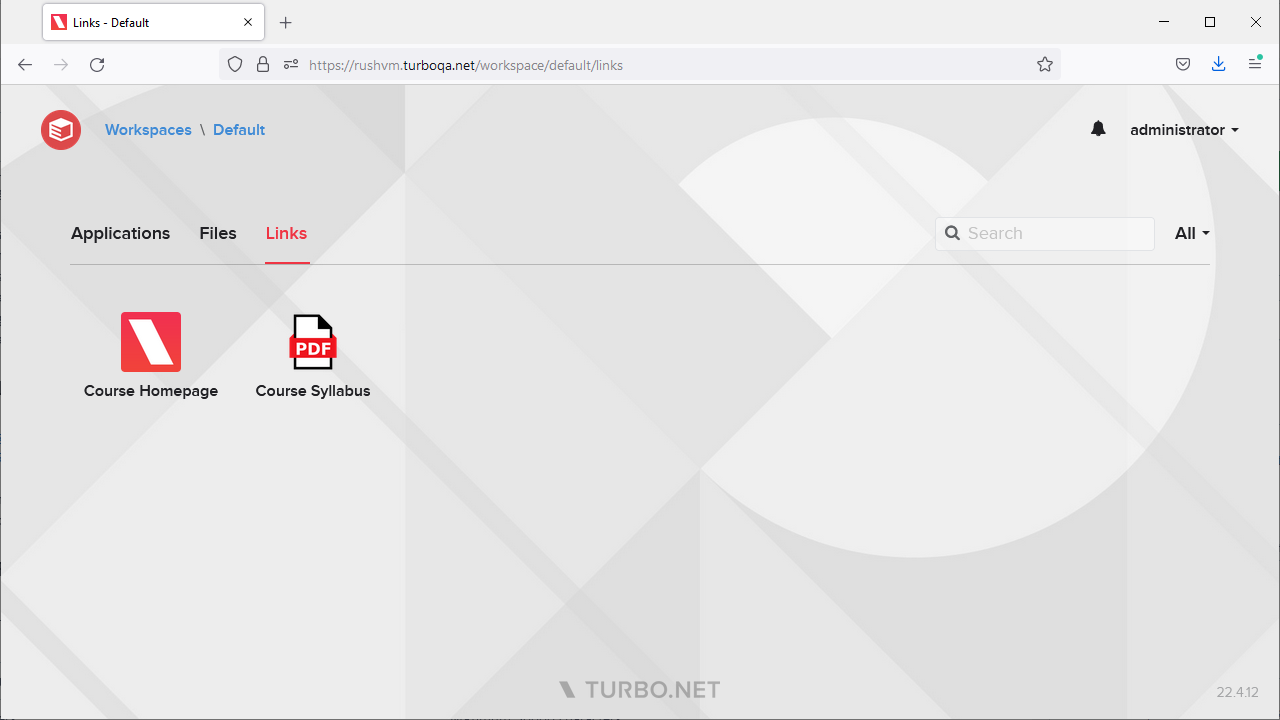Bookmark this page with the star
The width and height of the screenshot is (1280, 720).
(1045, 65)
